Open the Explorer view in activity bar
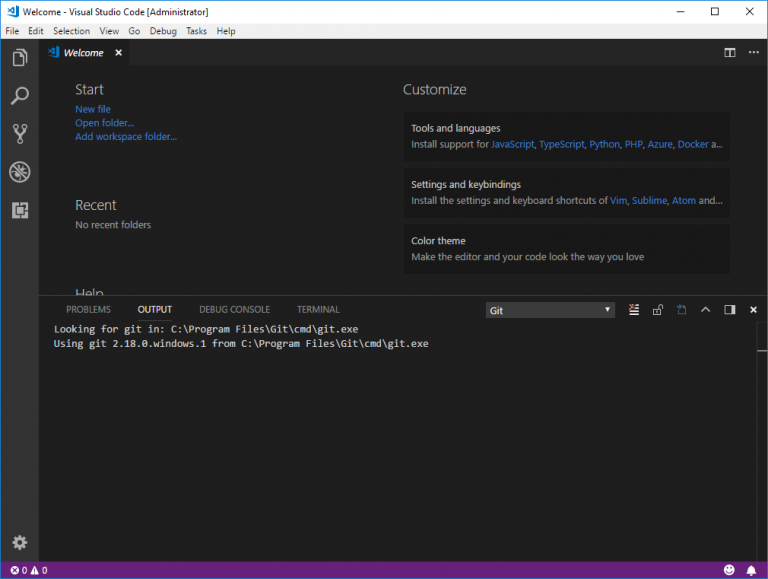Viewport: 768px width, 579px height. (19, 58)
